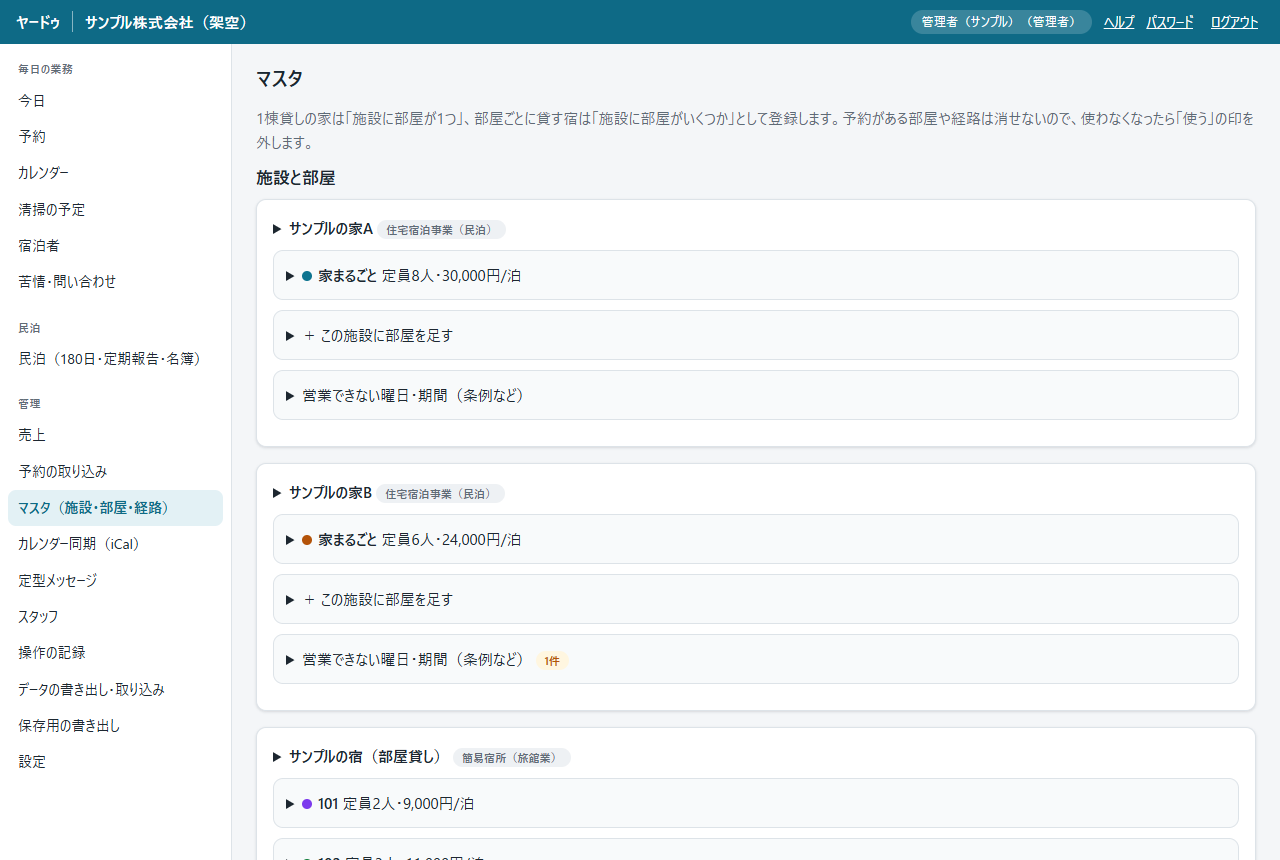
Task: Expand 営業できない曜日・期間 under サンプルの家A
Action: [756, 395]
